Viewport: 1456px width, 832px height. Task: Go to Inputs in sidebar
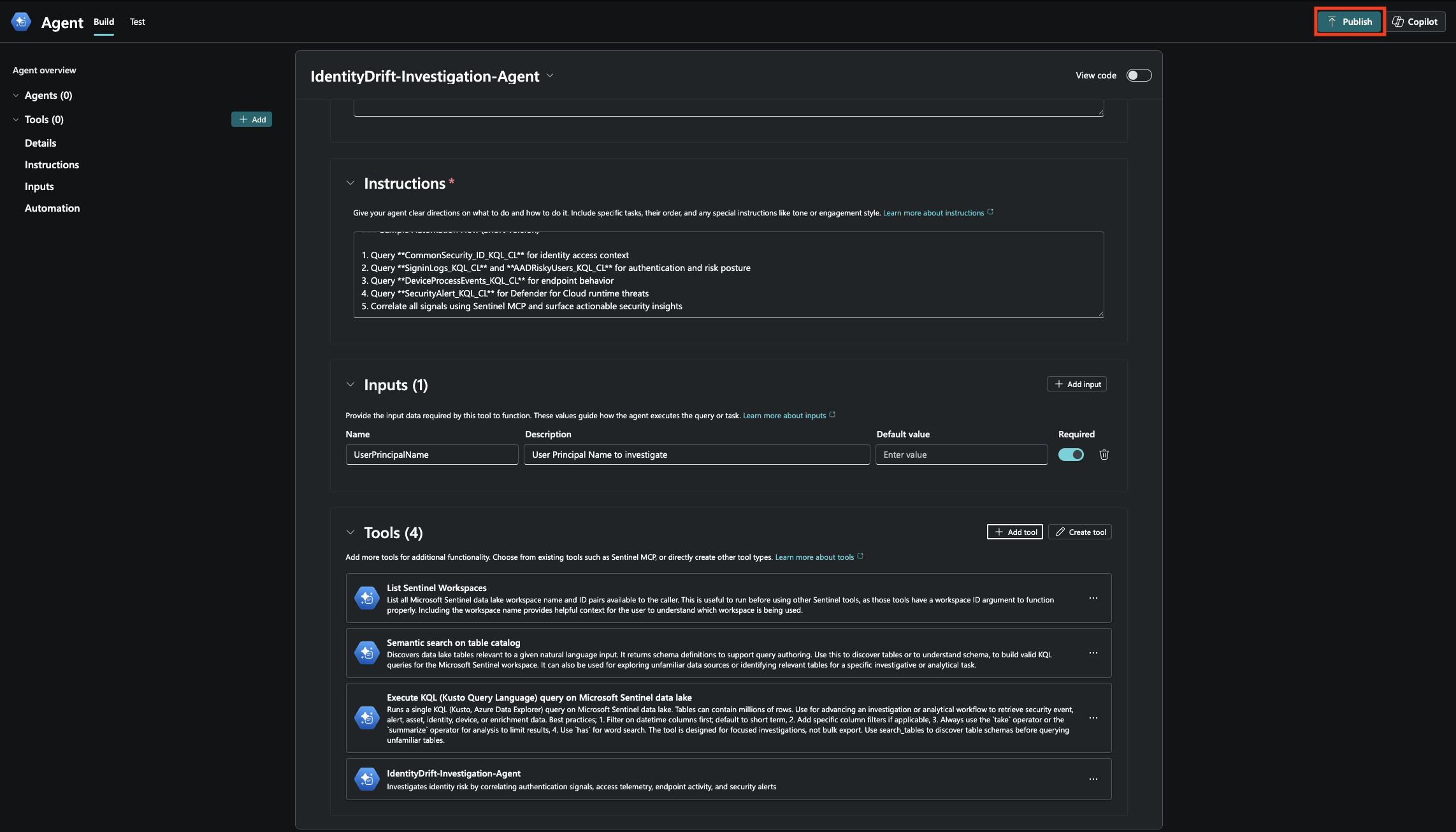40,186
